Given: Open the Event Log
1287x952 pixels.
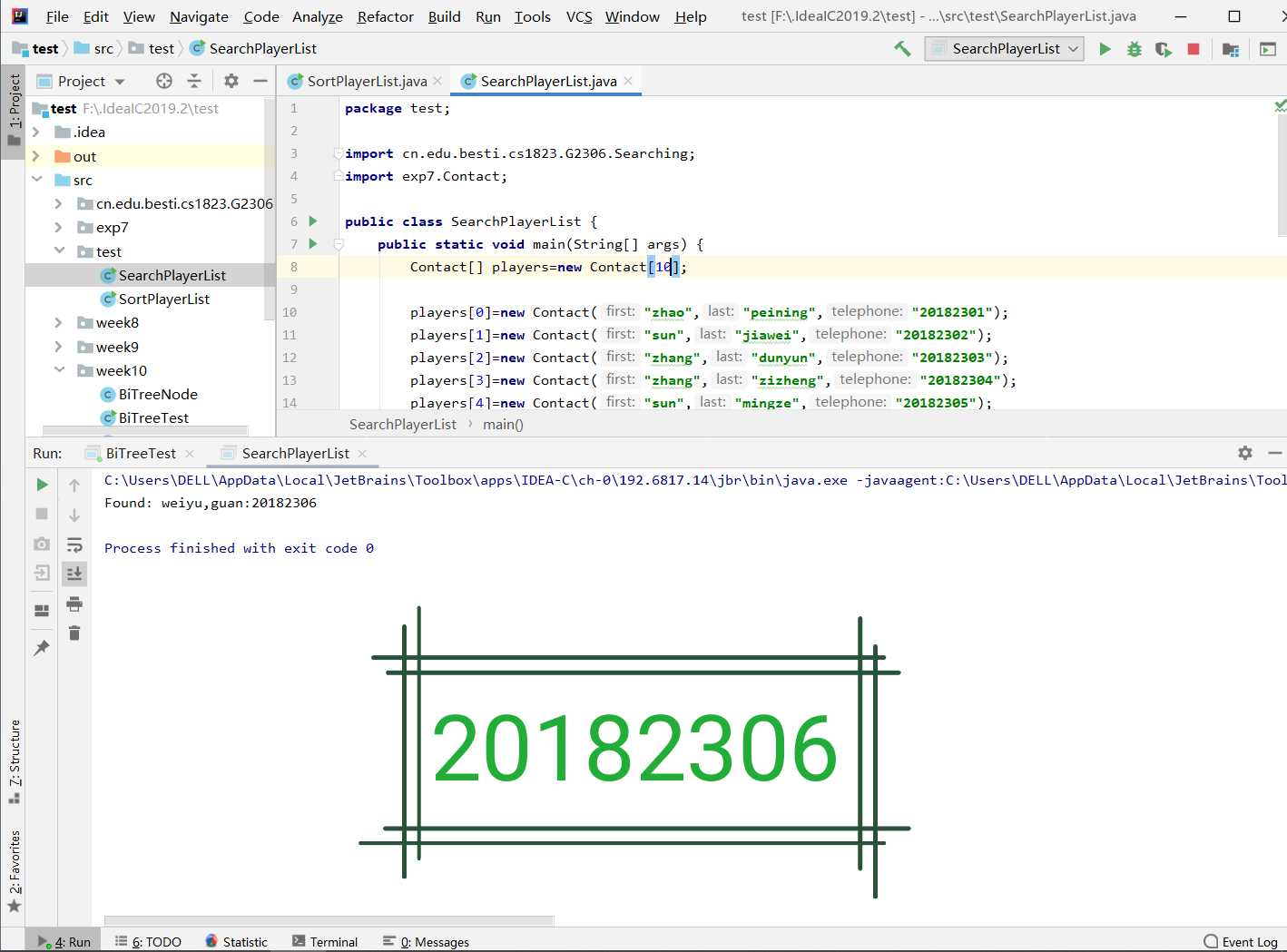Looking at the screenshot, I should click(1240, 942).
